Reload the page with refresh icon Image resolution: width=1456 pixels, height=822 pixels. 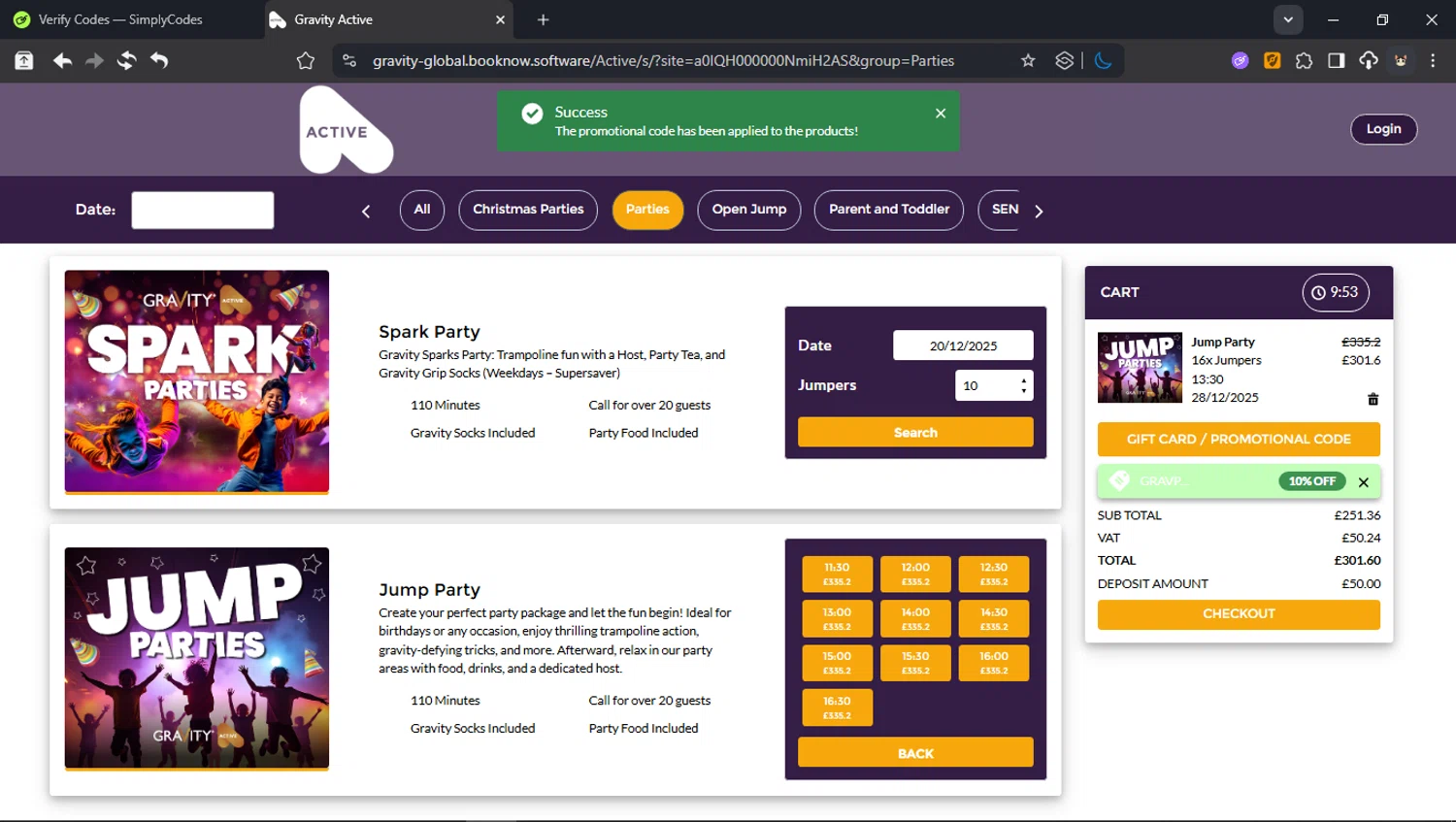coord(126,60)
